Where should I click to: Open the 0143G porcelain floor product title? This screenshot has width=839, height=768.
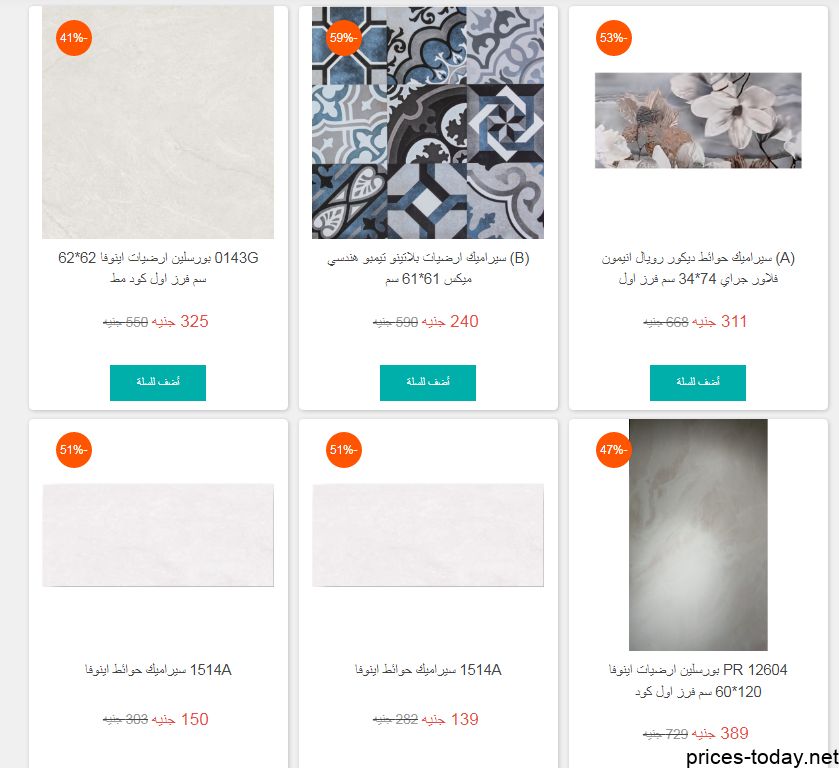click(158, 268)
